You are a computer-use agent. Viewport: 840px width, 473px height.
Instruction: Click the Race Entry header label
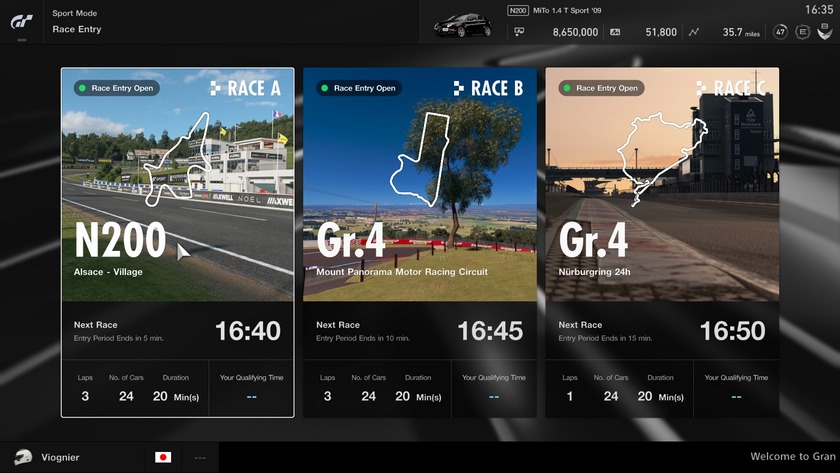77,29
